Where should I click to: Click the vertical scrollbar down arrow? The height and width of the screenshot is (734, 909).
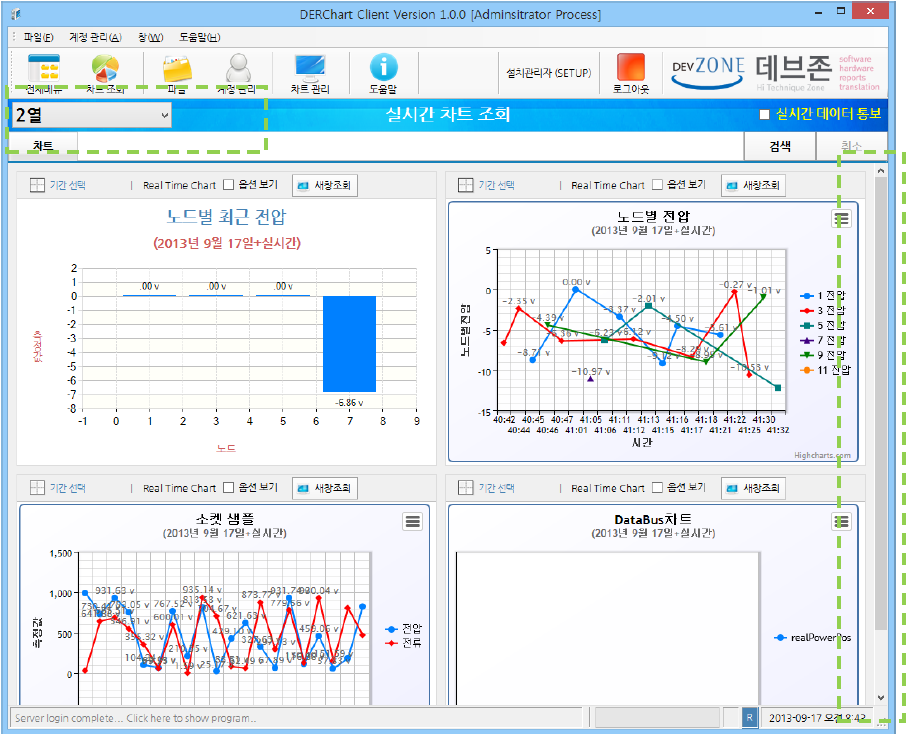tap(881, 698)
